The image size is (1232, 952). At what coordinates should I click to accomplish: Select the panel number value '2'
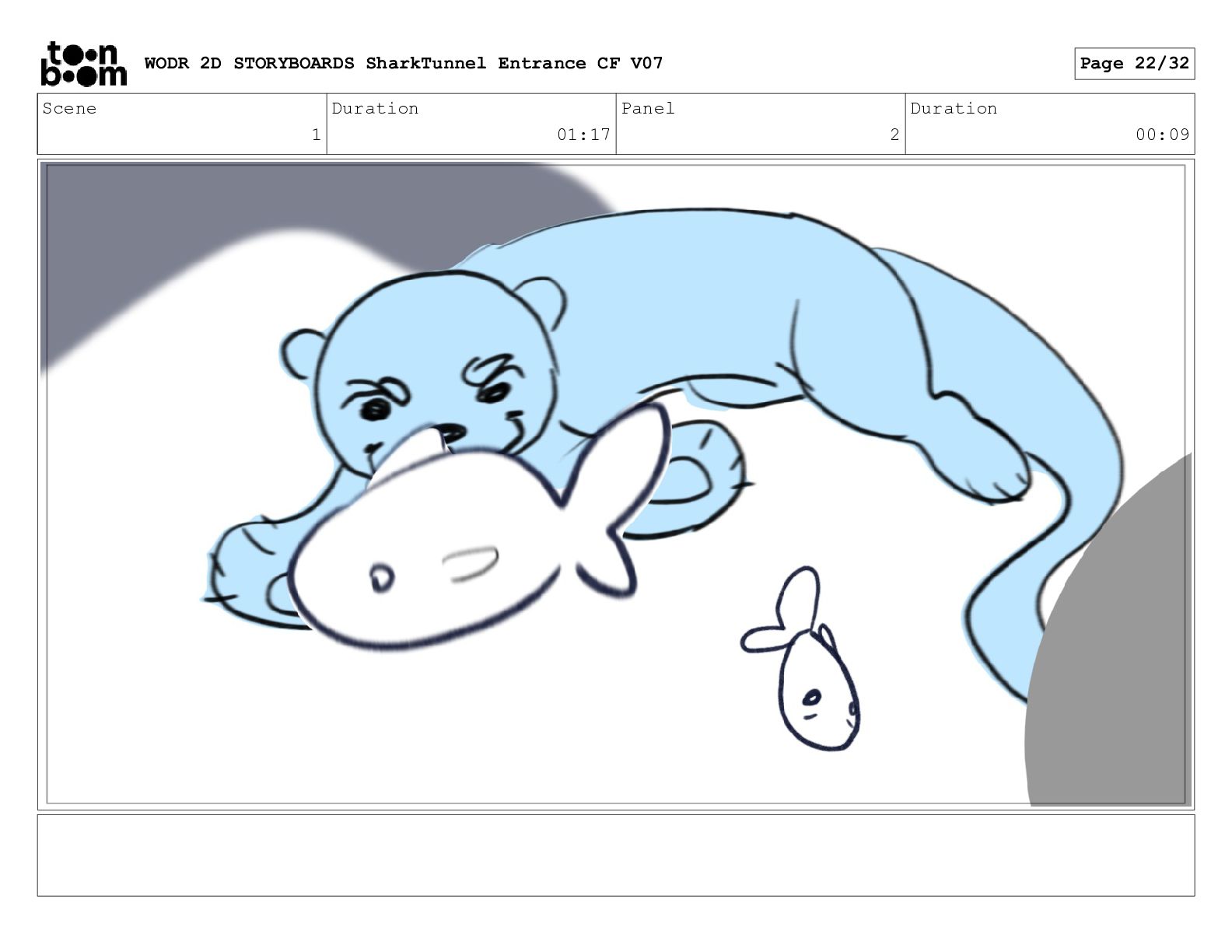point(894,135)
